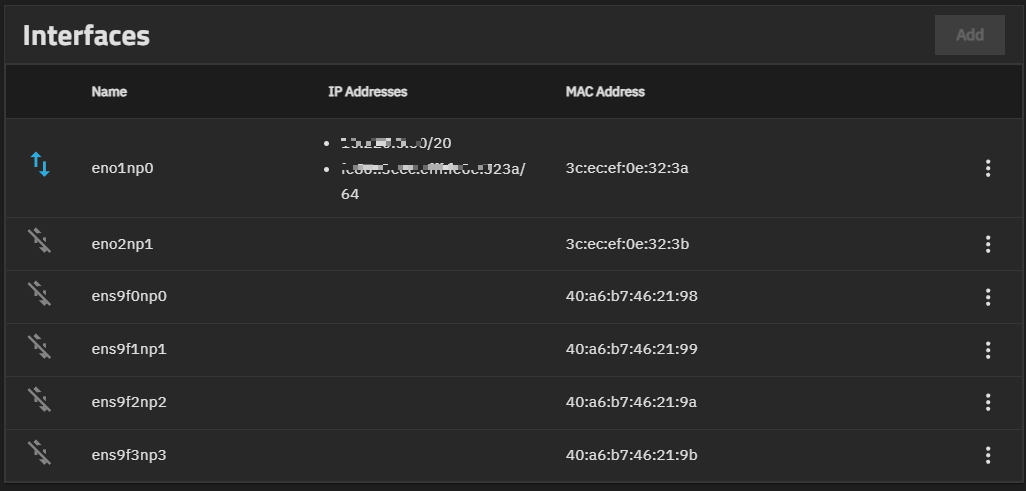The width and height of the screenshot is (1026, 491).
Task: Click the disconnected link icon for eno2np1
Action: tap(40, 241)
